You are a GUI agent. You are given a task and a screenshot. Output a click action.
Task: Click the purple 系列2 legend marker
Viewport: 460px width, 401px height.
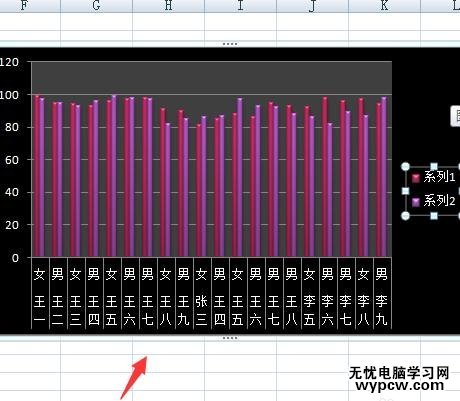(416, 202)
